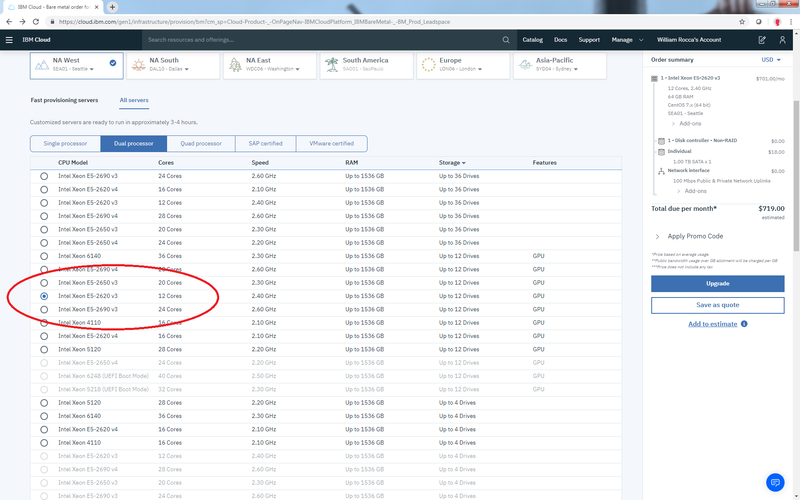Open a new browser tab with plus icon

(112, 7)
